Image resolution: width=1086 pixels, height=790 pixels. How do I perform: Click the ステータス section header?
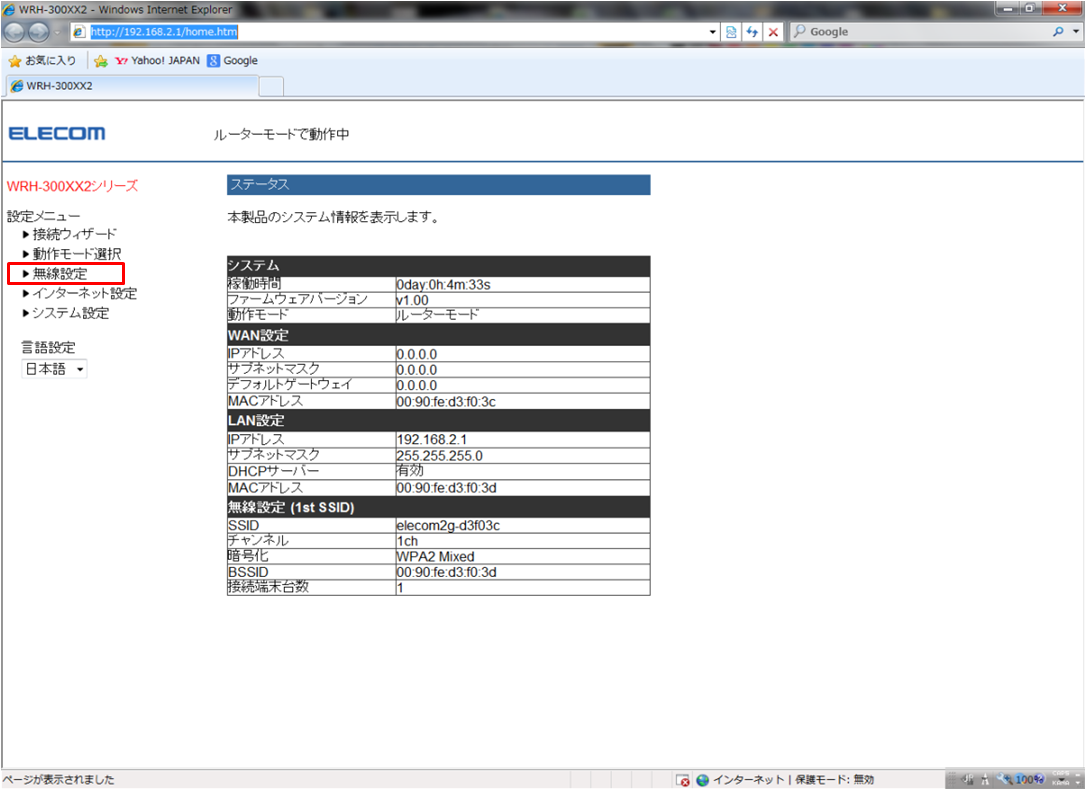tap(438, 185)
